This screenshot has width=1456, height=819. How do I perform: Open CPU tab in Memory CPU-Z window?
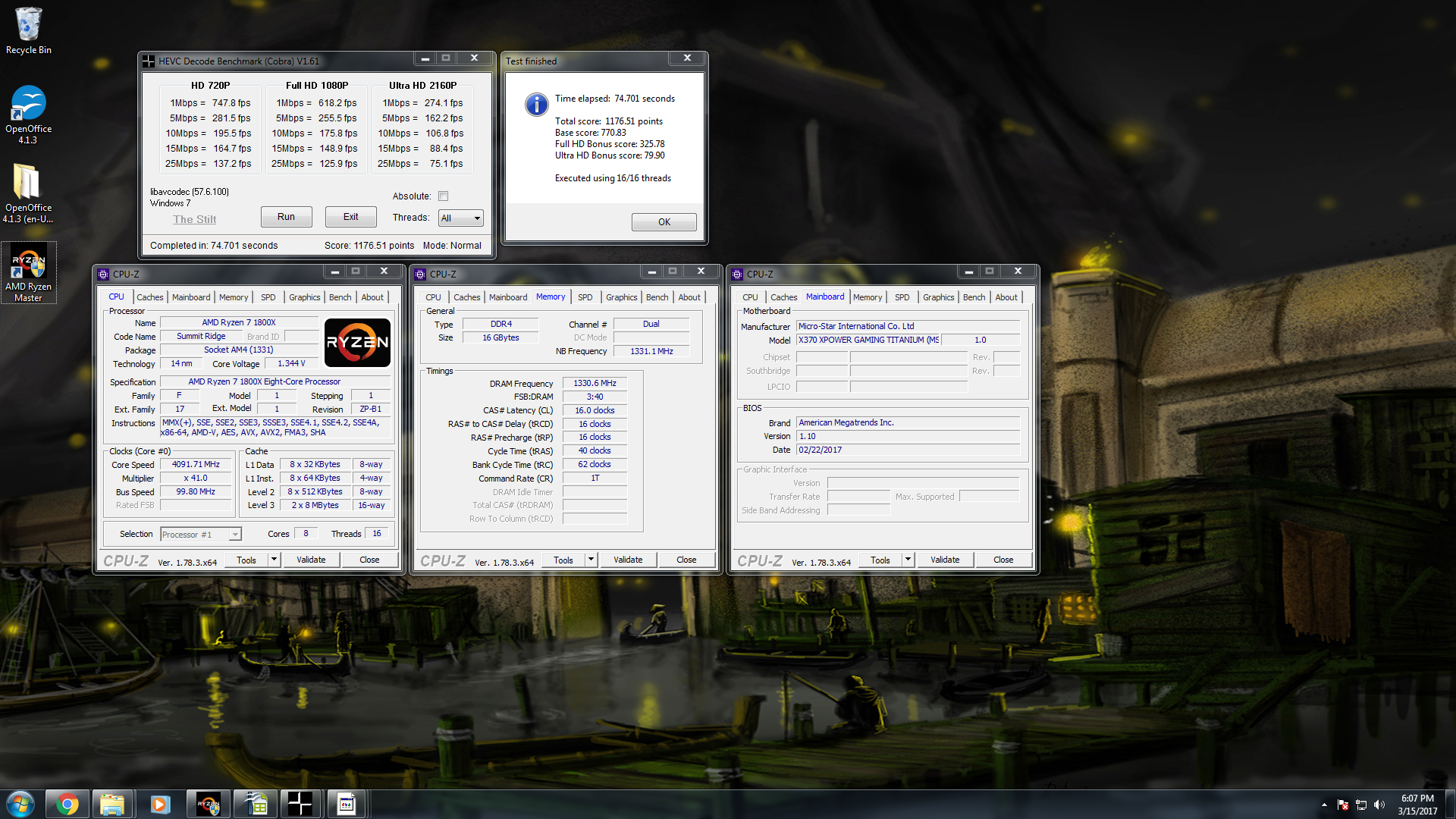click(x=433, y=297)
